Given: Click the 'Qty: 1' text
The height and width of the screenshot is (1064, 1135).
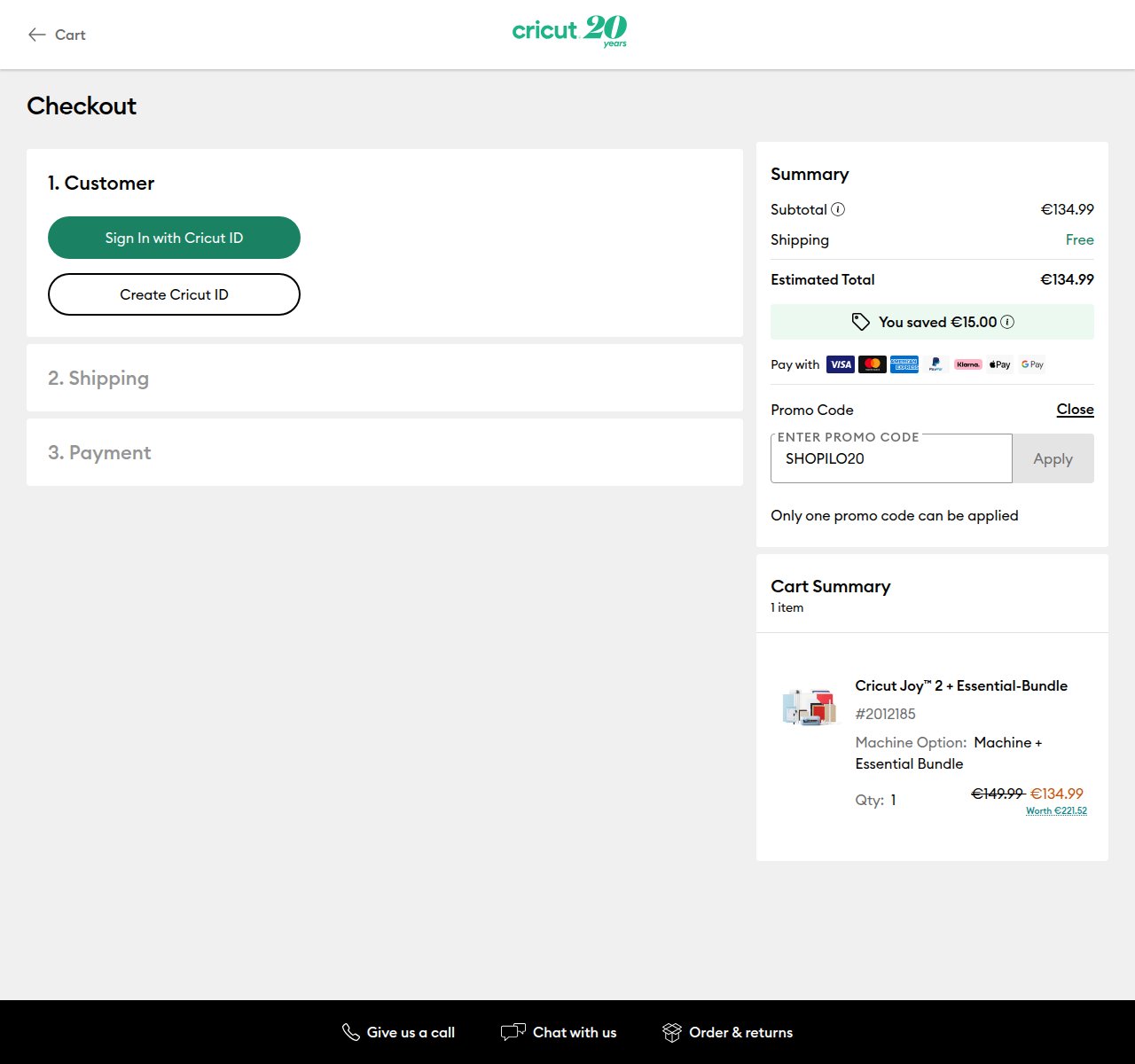Looking at the screenshot, I should (875, 800).
